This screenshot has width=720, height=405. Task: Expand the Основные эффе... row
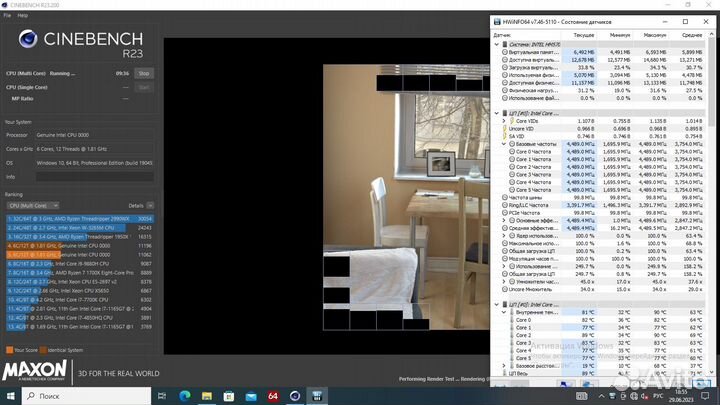[504, 220]
